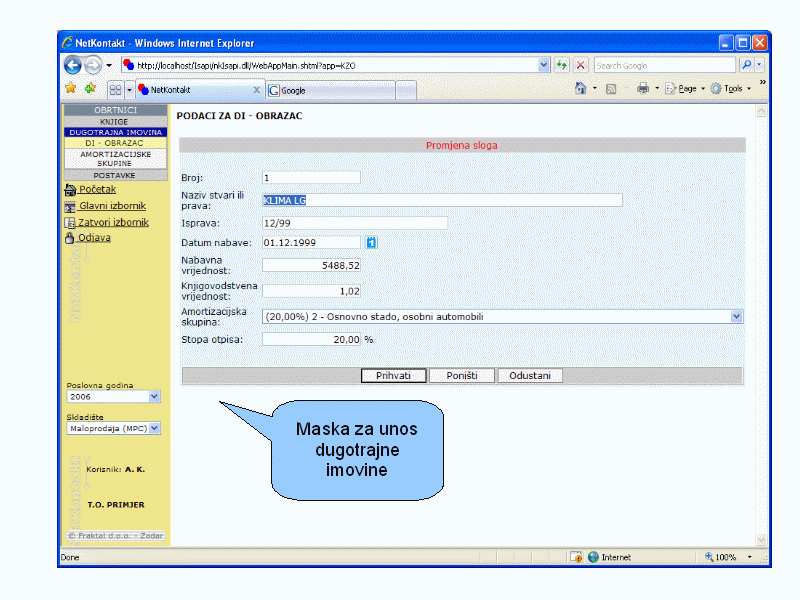
Task: Open recent pages dropdown beside Forward button
Action: click(x=109, y=65)
